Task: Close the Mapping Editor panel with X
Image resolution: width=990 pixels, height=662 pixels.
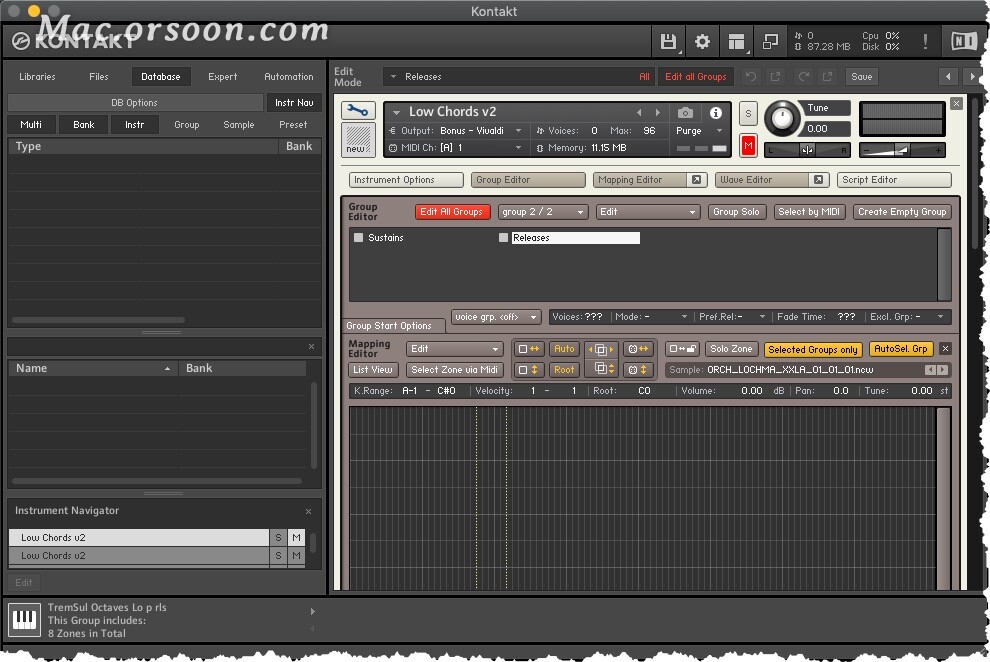Action: click(945, 348)
